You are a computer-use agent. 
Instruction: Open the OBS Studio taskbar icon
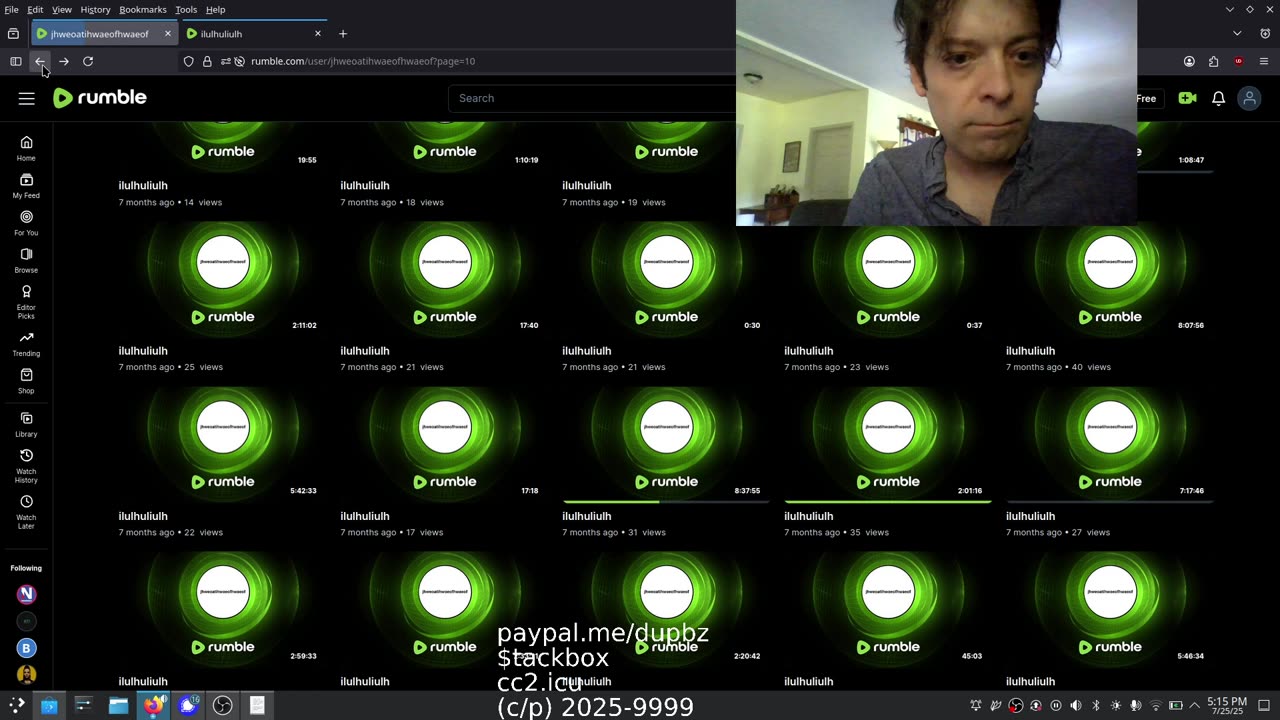[222, 705]
